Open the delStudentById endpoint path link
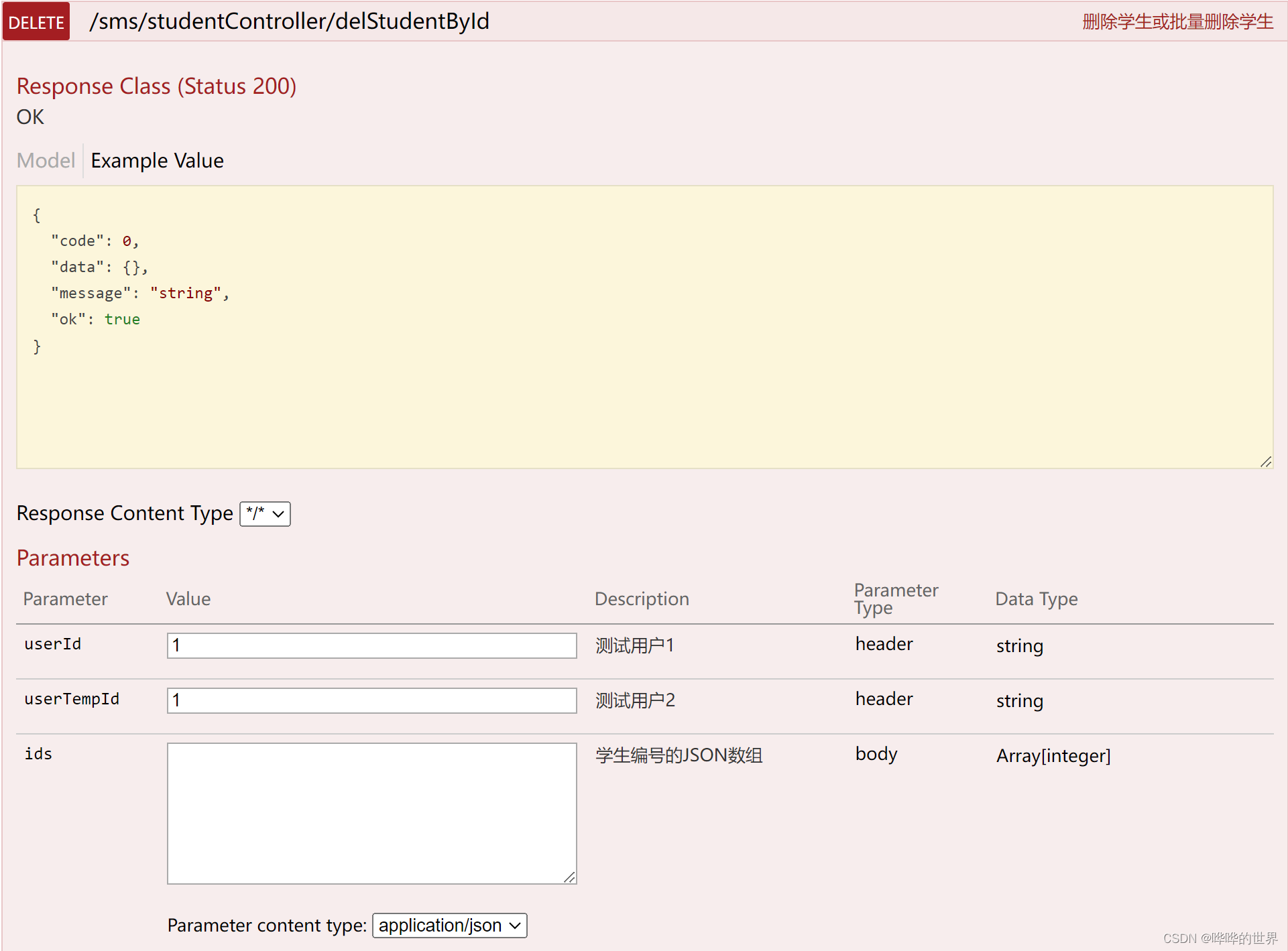The width and height of the screenshot is (1288, 951). 289,21
